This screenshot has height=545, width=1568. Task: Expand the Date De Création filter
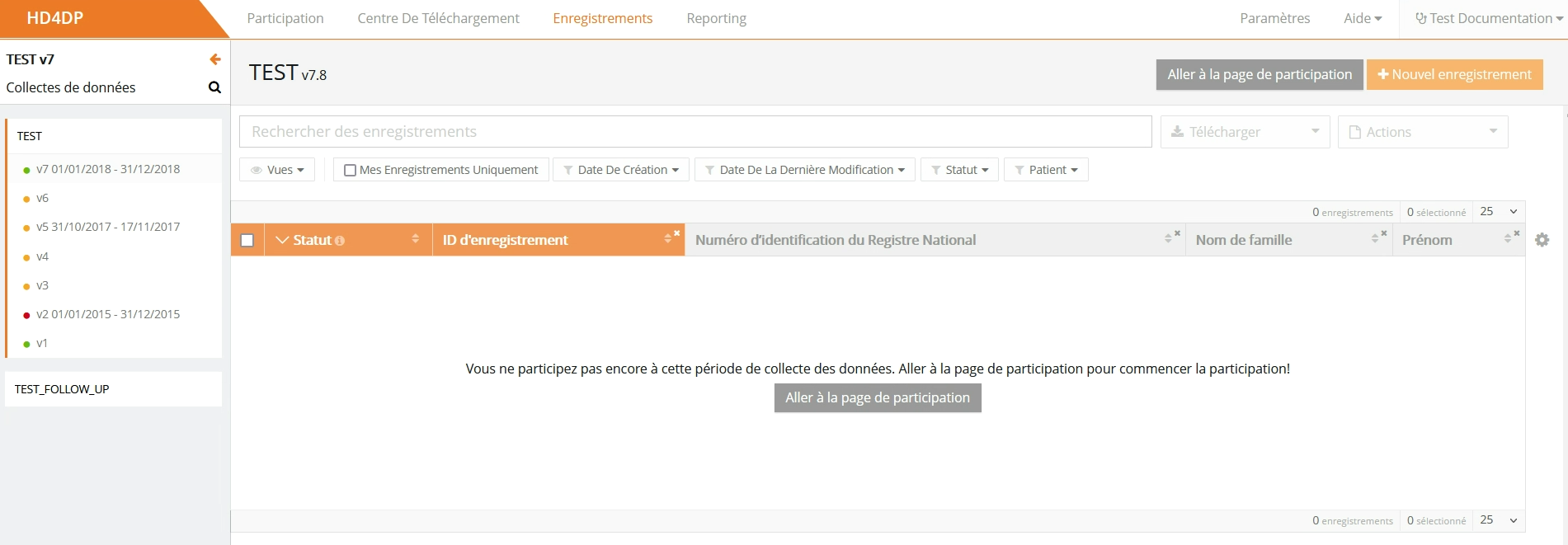click(x=620, y=170)
